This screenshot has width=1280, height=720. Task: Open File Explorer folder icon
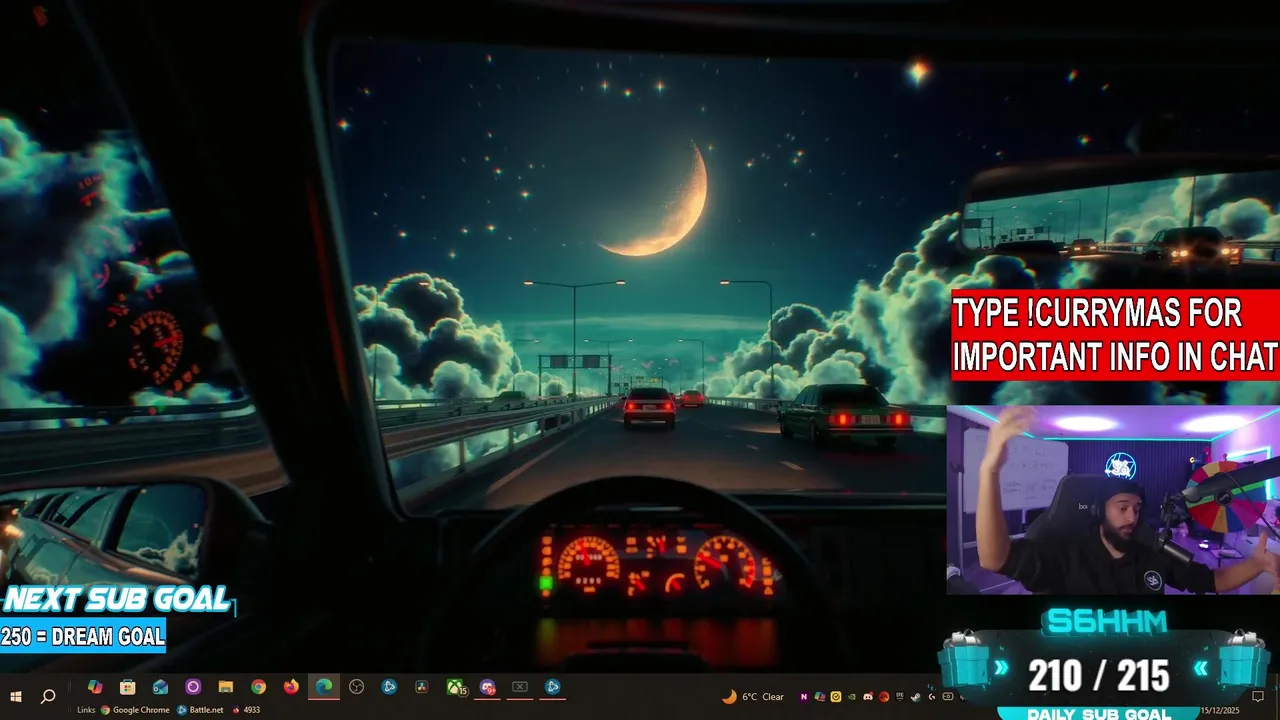coord(226,687)
